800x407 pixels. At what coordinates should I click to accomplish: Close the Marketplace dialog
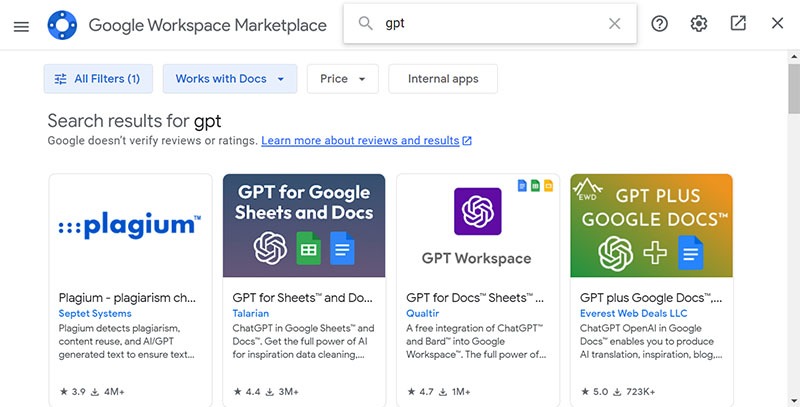pyautogui.click(x=777, y=23)
